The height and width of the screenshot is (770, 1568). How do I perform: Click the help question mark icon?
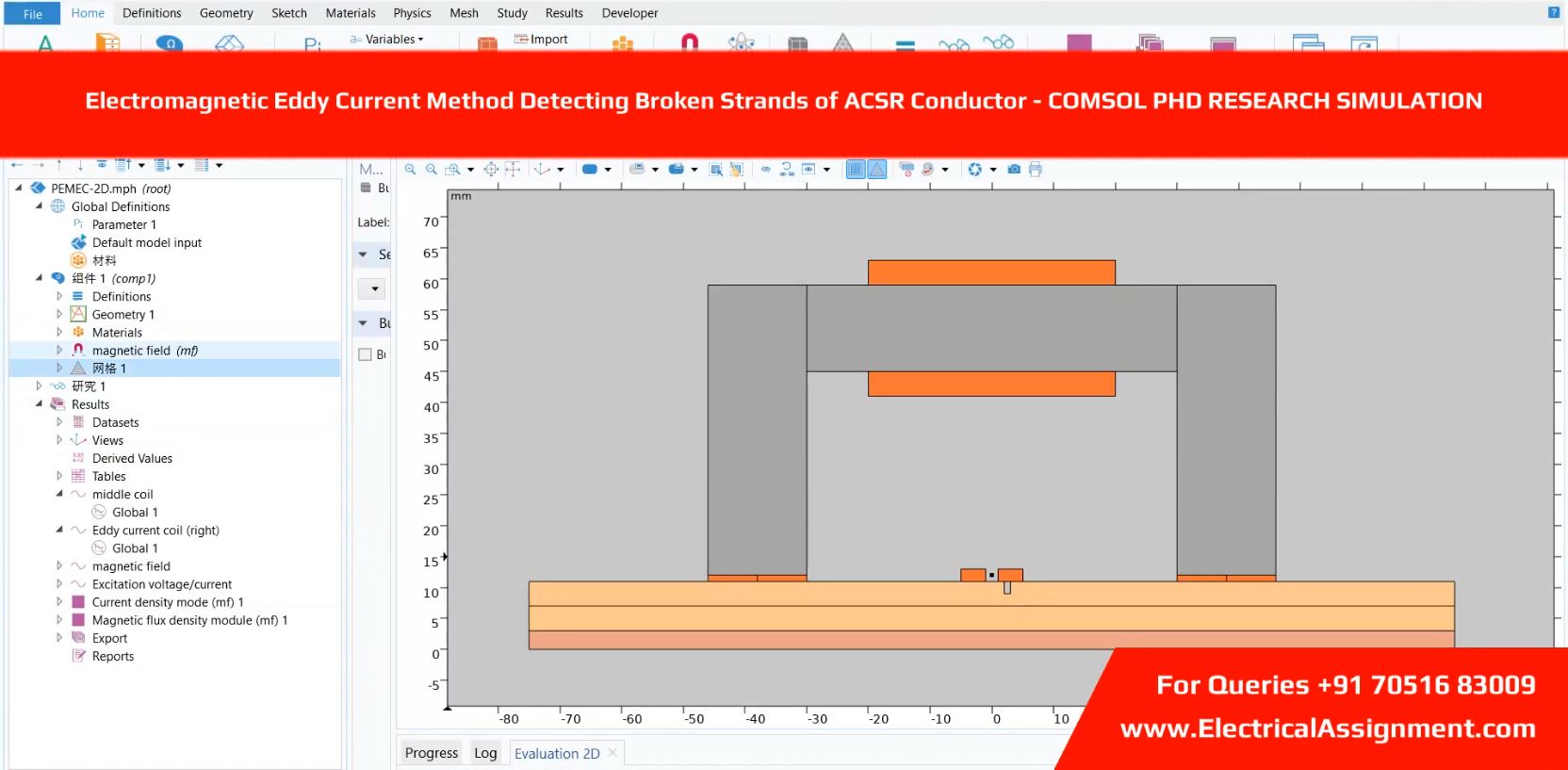1554,12
